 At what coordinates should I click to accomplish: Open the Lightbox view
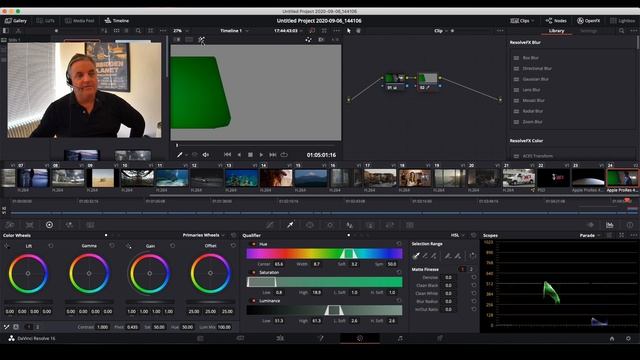(x=622, y=21)
